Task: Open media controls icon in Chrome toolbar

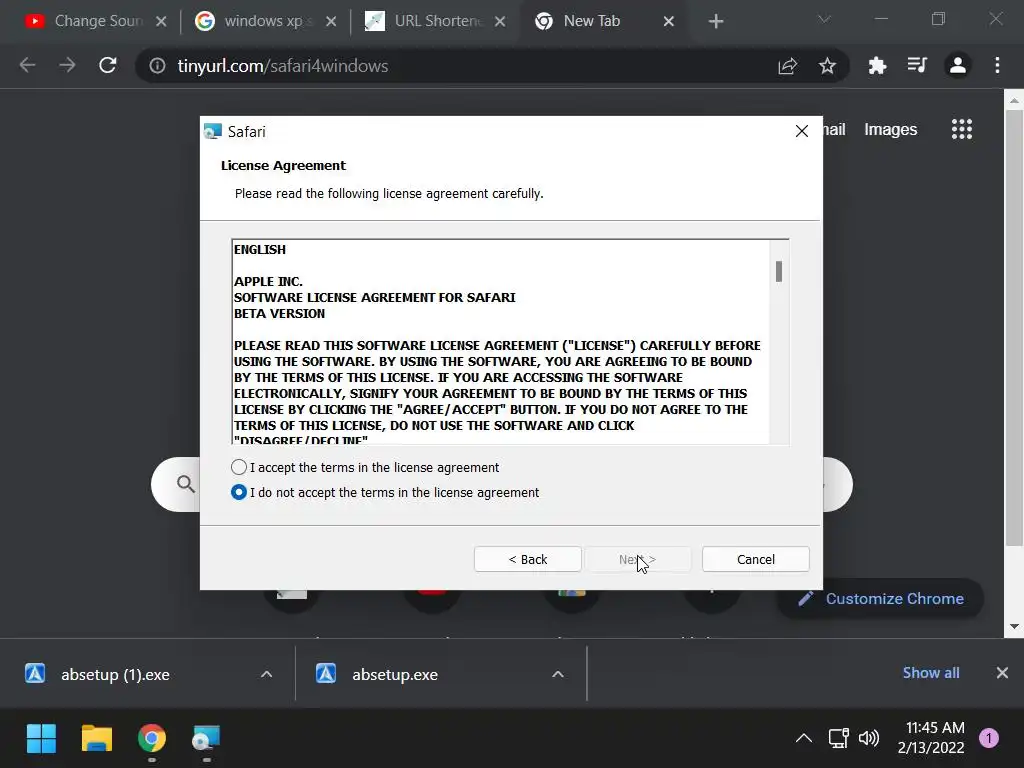Action: coord(917,65)
